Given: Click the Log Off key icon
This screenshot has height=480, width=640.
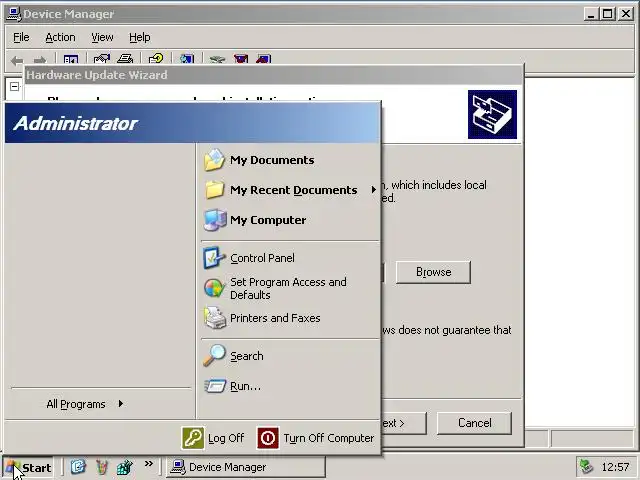Looking at the screenshot, I should [x=193, y=438].
